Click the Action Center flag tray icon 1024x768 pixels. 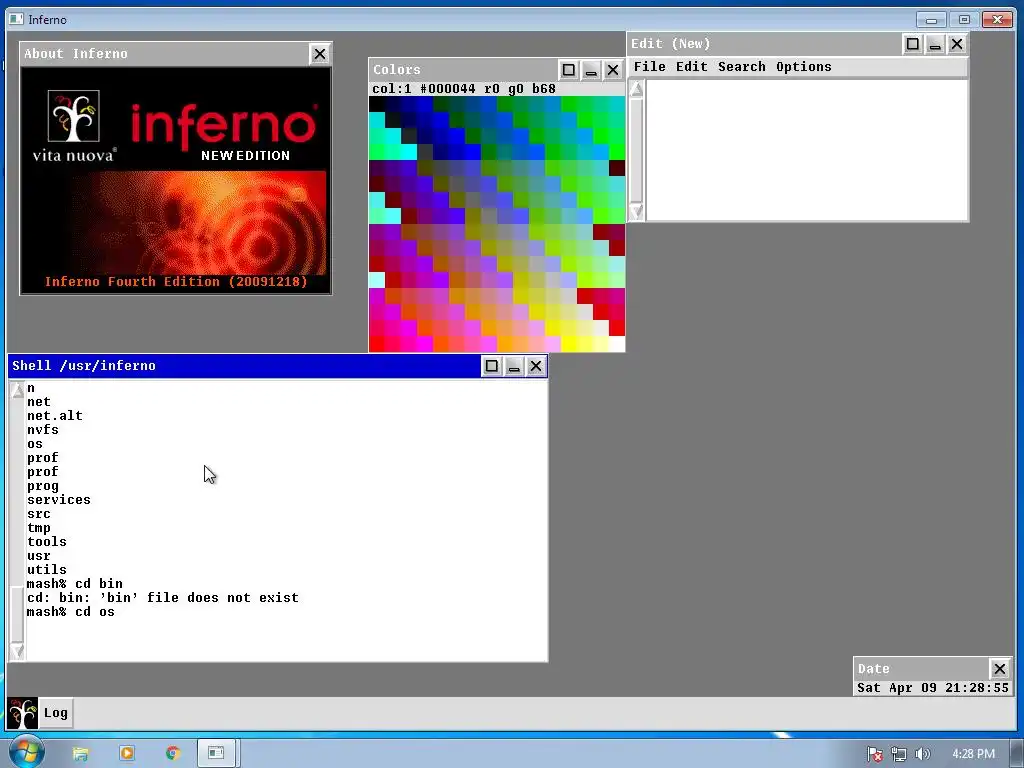click(x=875, y=754)
